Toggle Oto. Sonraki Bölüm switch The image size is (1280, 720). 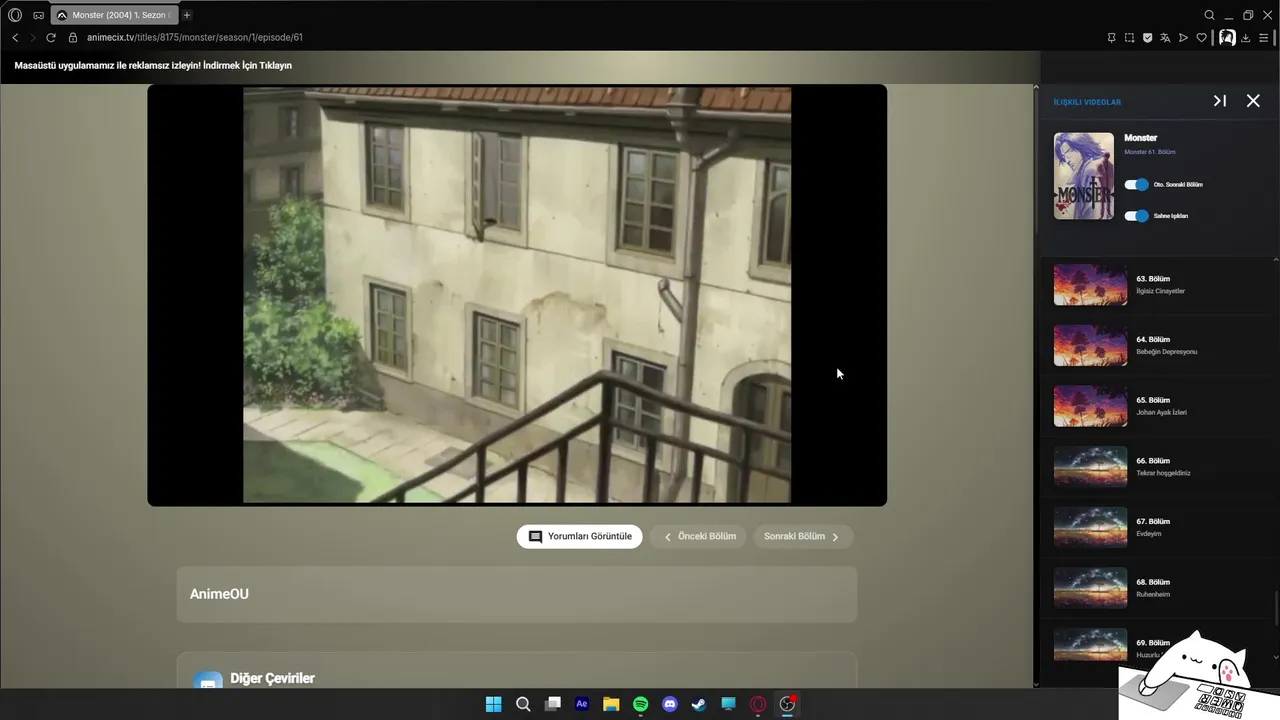[1137, 185]
